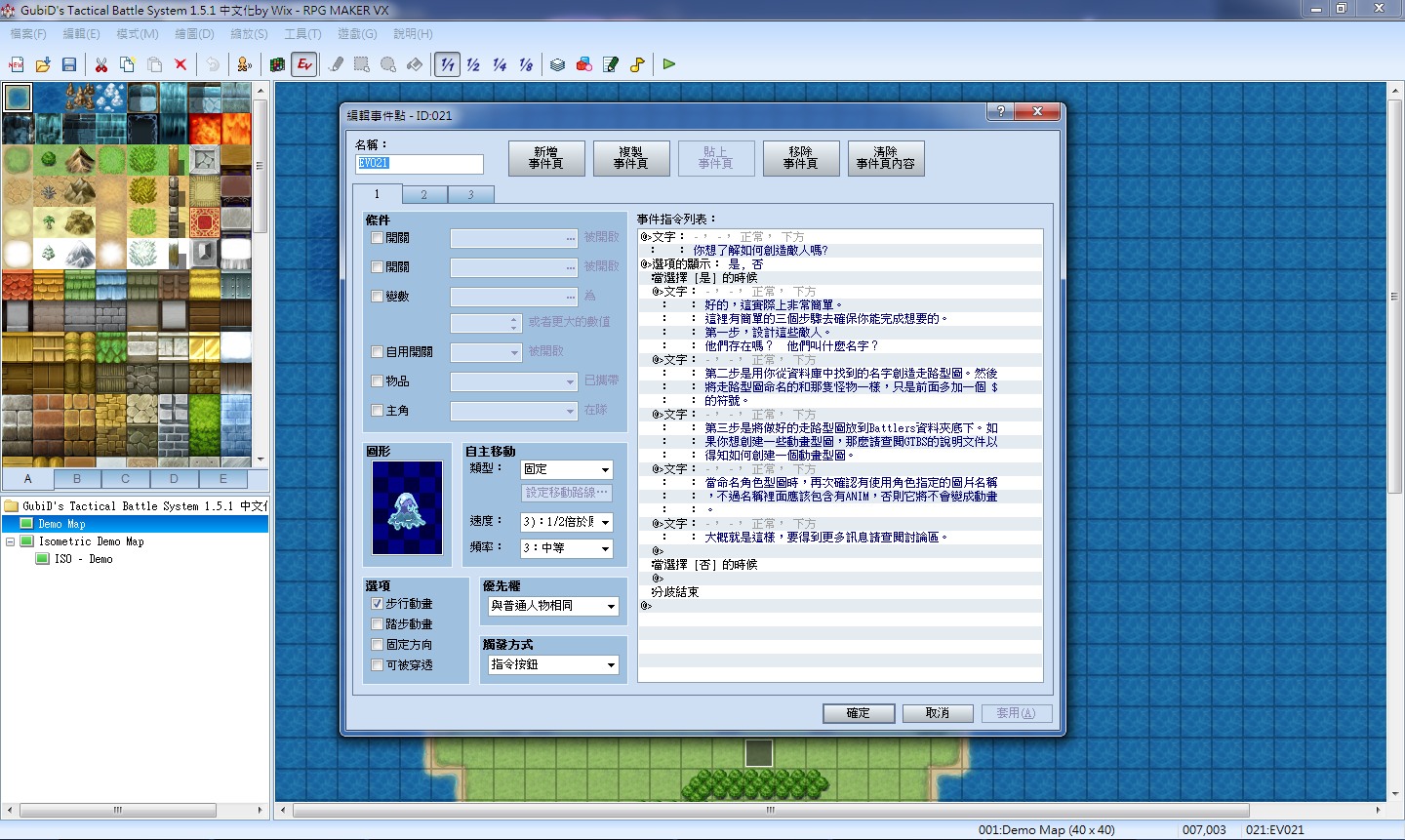Viewport: 1405px width, 840px height.
Task: Enable the 自用開關 condition checkbox
Action: point(377,352)
